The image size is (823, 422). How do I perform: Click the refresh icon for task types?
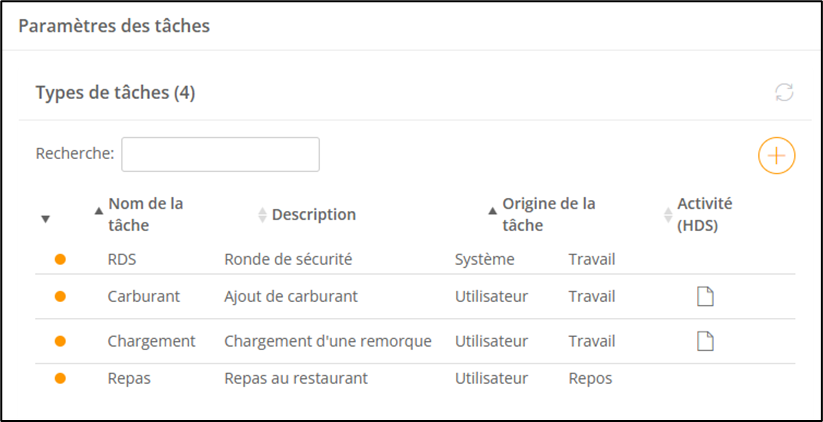(784, 93)
